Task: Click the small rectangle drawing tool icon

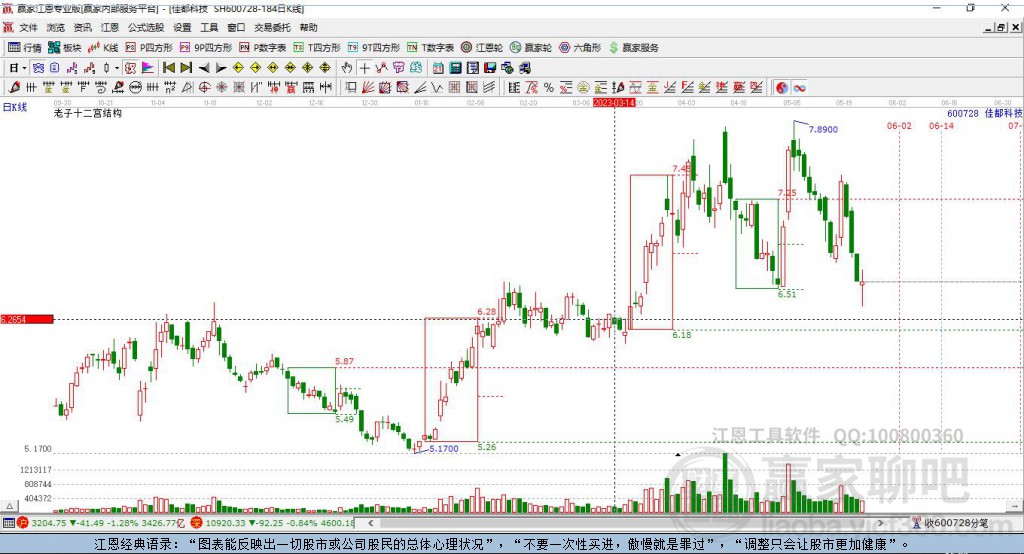Action: 350,87
